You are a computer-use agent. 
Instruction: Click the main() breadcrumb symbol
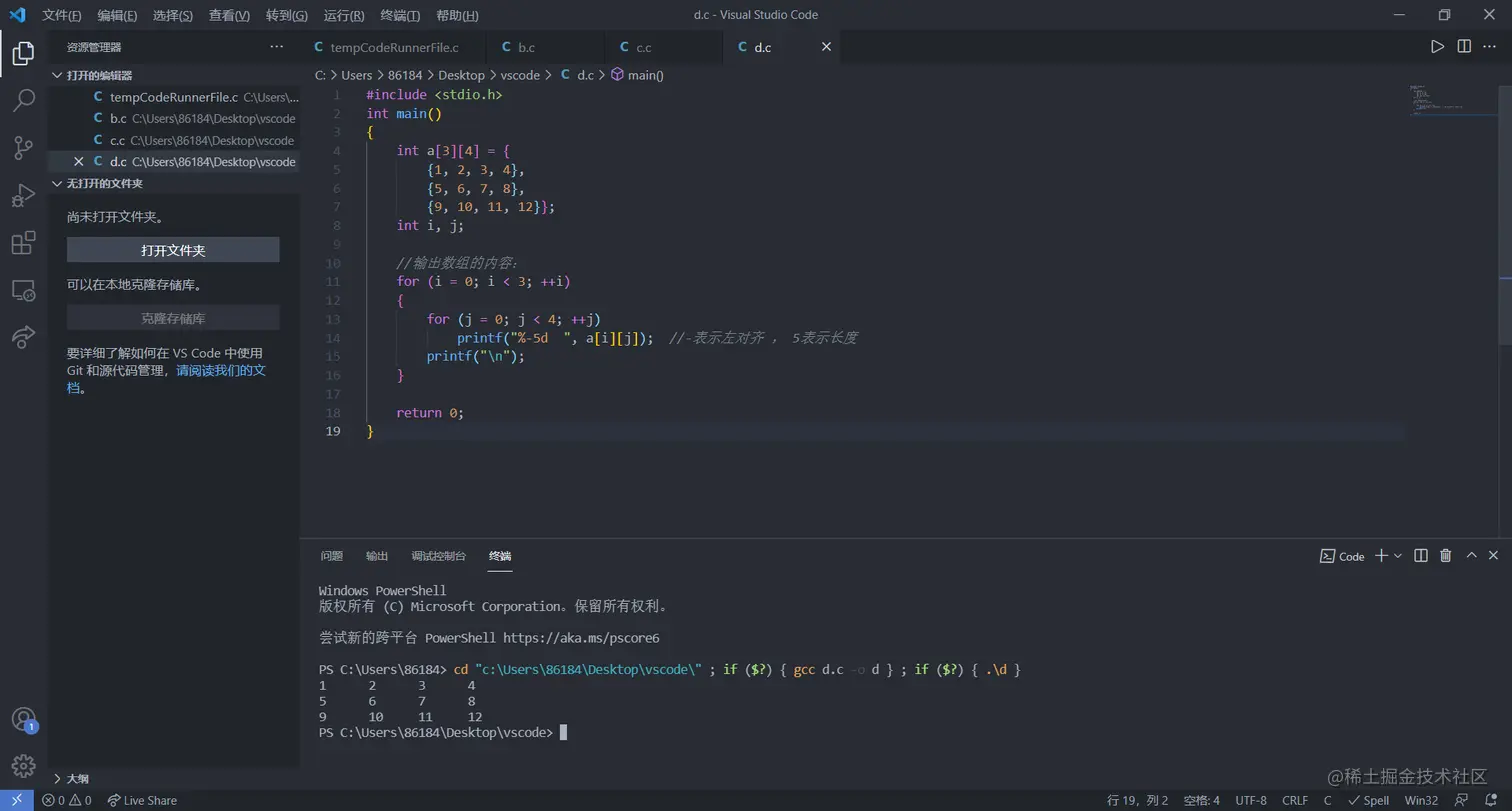coord(638,75)
